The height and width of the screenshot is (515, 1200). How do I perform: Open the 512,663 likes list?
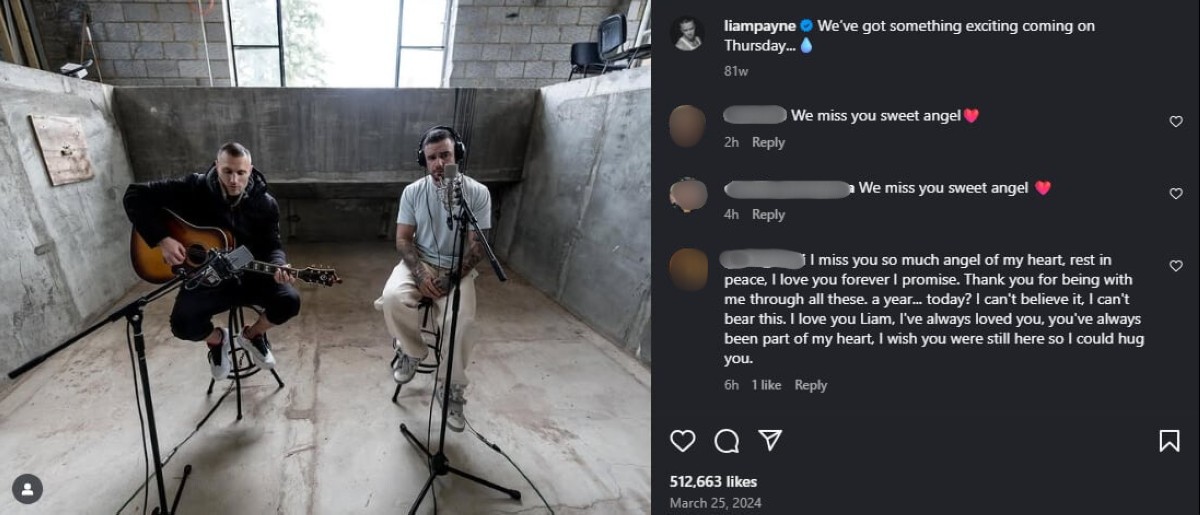pos(713,481)
